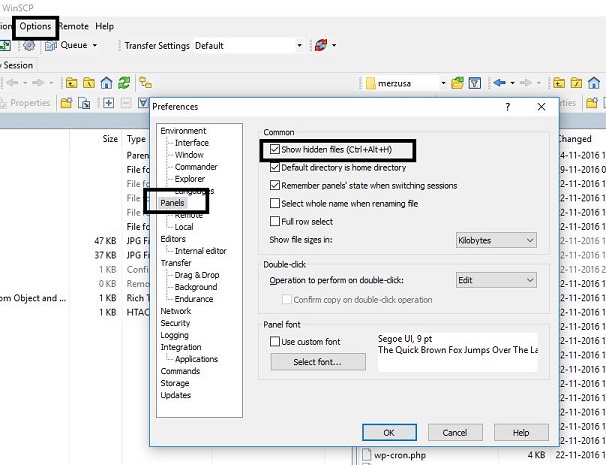Click the Queue toolbar icon
Image resolution: width=606 pixels, height=465 pixels.
tap(52, 45)
